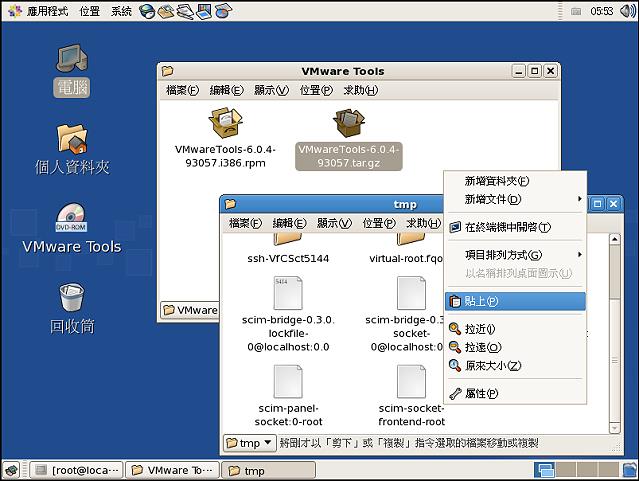The height and width of the screenshot is (481, 639).
Task: Open 編輯(E) menu in VMware Tools window
Action: point(226,90)
